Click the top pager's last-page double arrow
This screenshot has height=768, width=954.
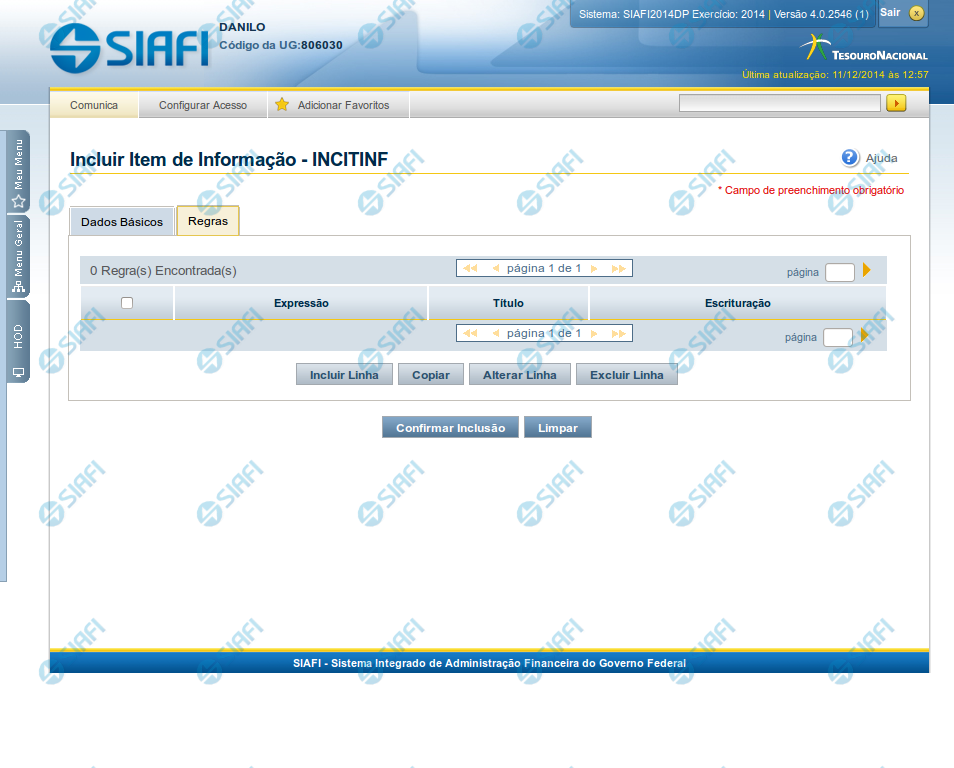(618, 268)
